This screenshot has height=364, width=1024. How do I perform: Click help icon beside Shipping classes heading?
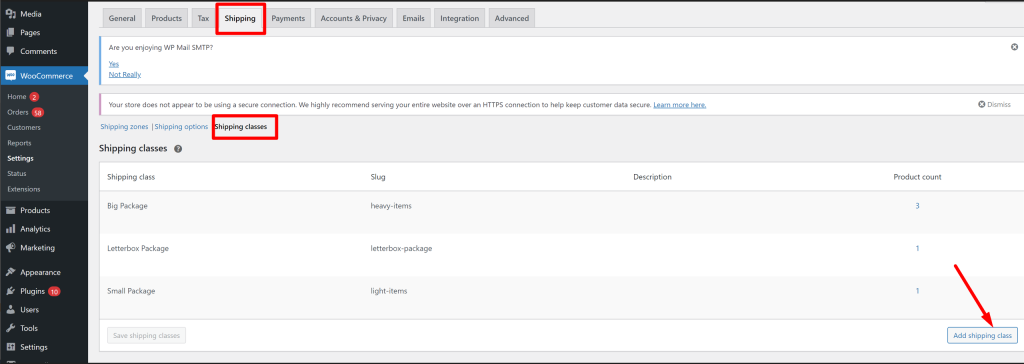click(x=178, y=149)
